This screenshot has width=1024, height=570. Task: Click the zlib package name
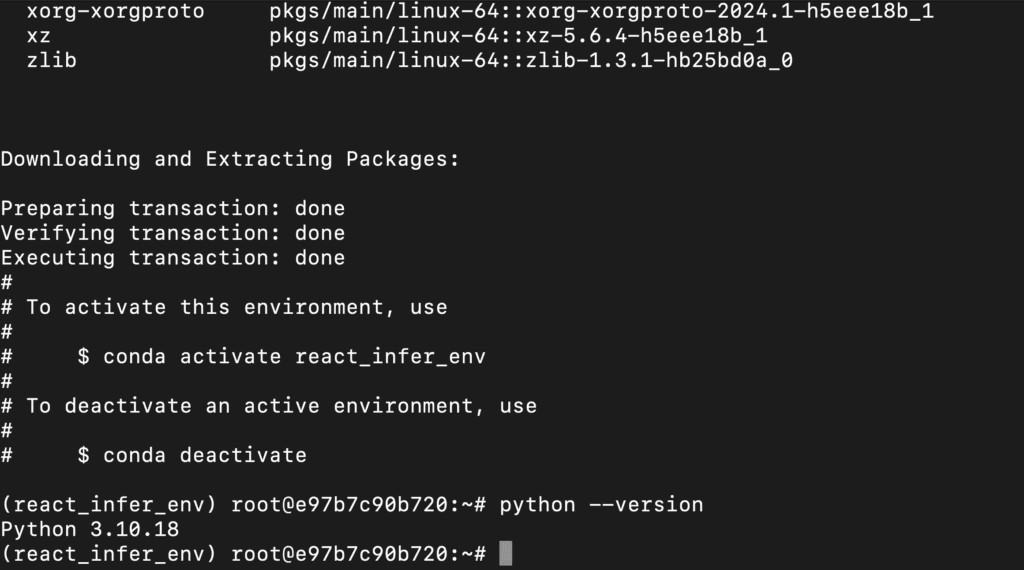coord(52,60)
